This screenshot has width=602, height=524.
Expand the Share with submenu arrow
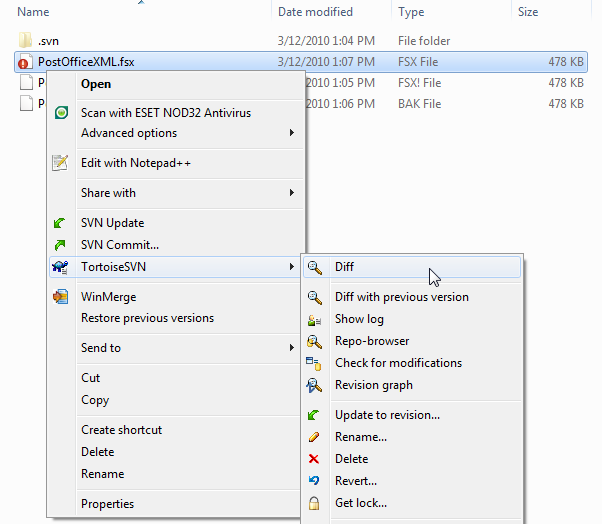[292, 193]
